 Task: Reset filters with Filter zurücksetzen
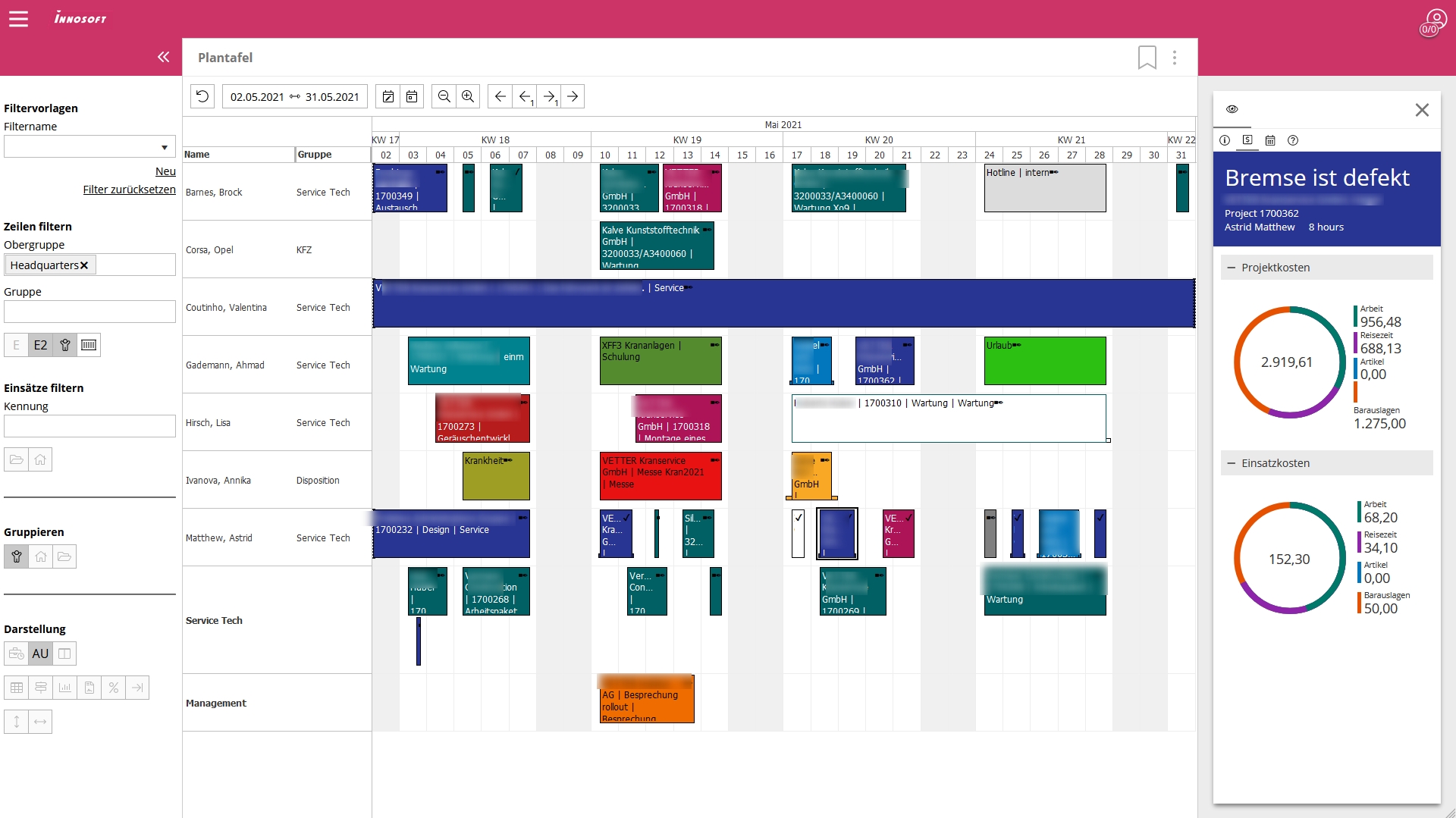(x=129, y=190)
